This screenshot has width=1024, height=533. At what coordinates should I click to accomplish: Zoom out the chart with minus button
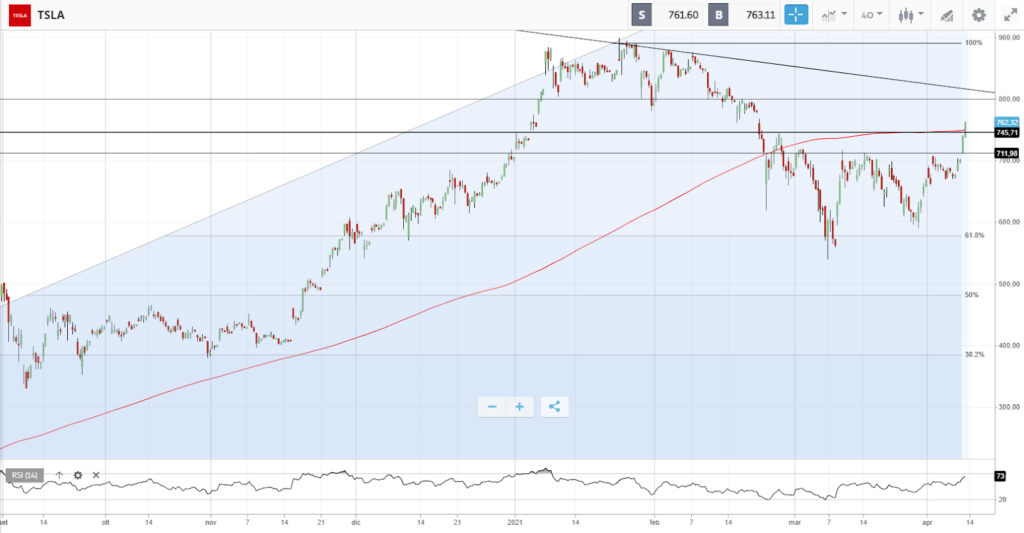[492, 407]
